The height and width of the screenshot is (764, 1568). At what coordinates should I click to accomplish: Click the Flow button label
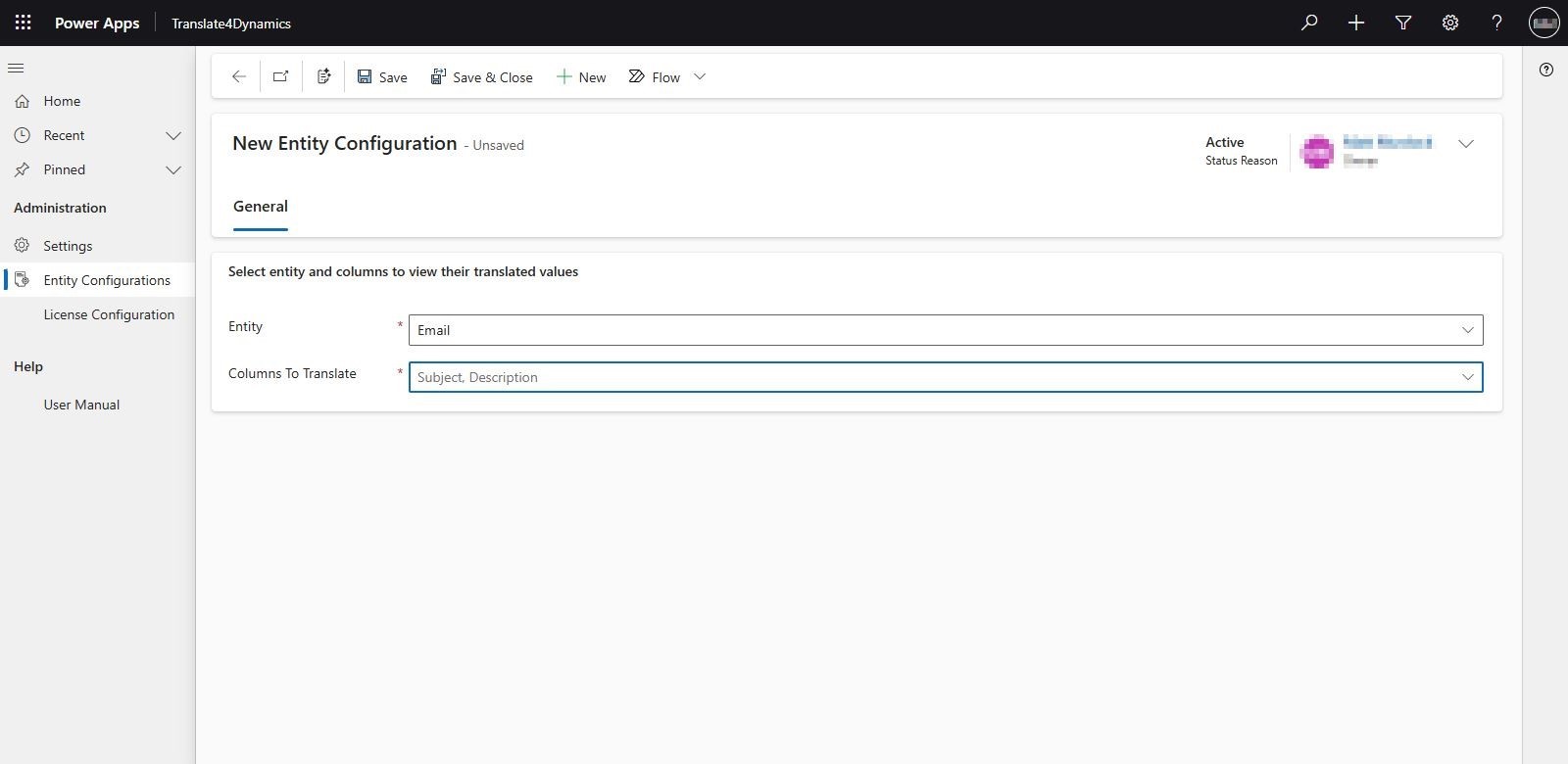[665, 77]
